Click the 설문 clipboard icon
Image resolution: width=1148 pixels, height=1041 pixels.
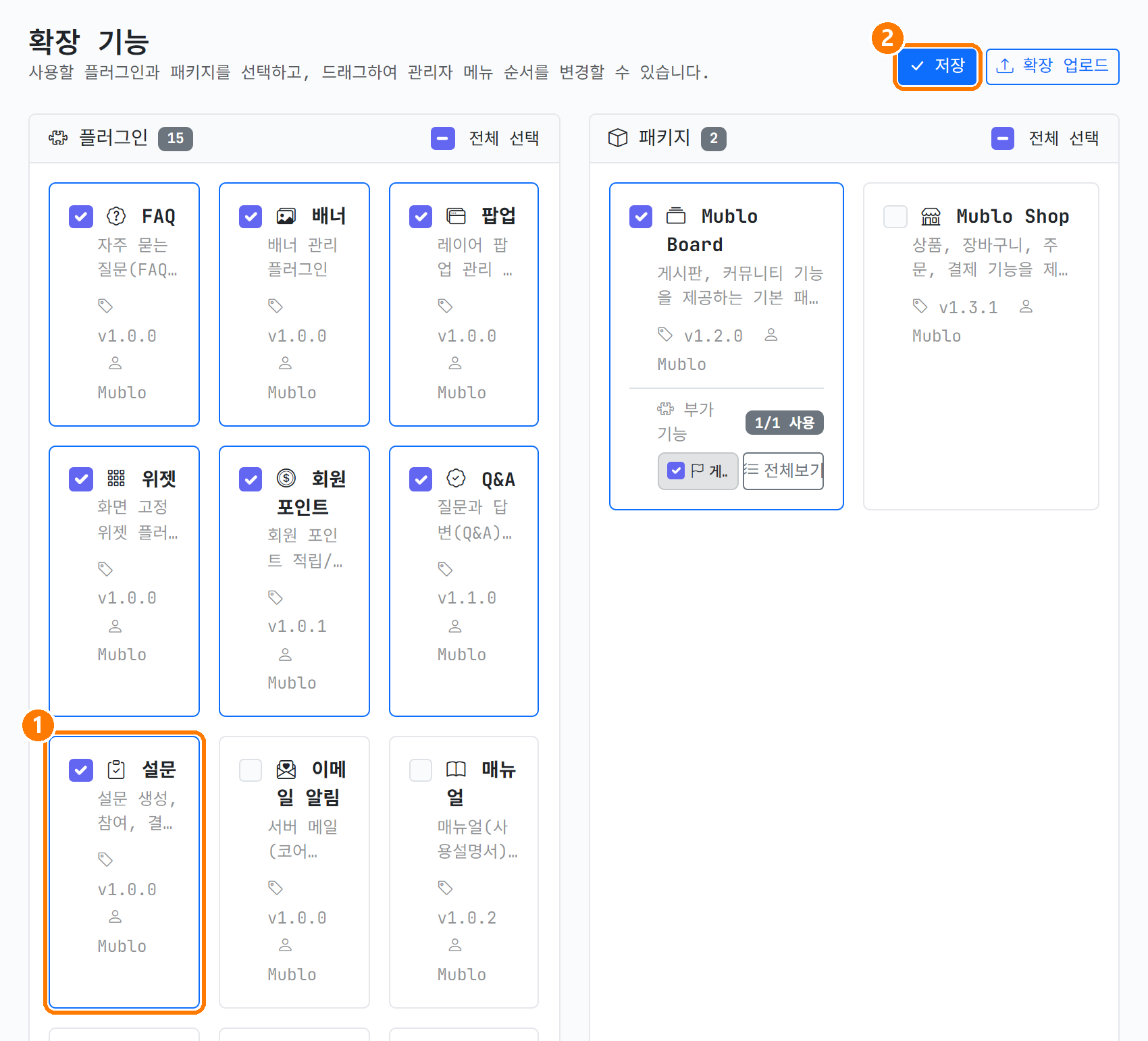116,769
